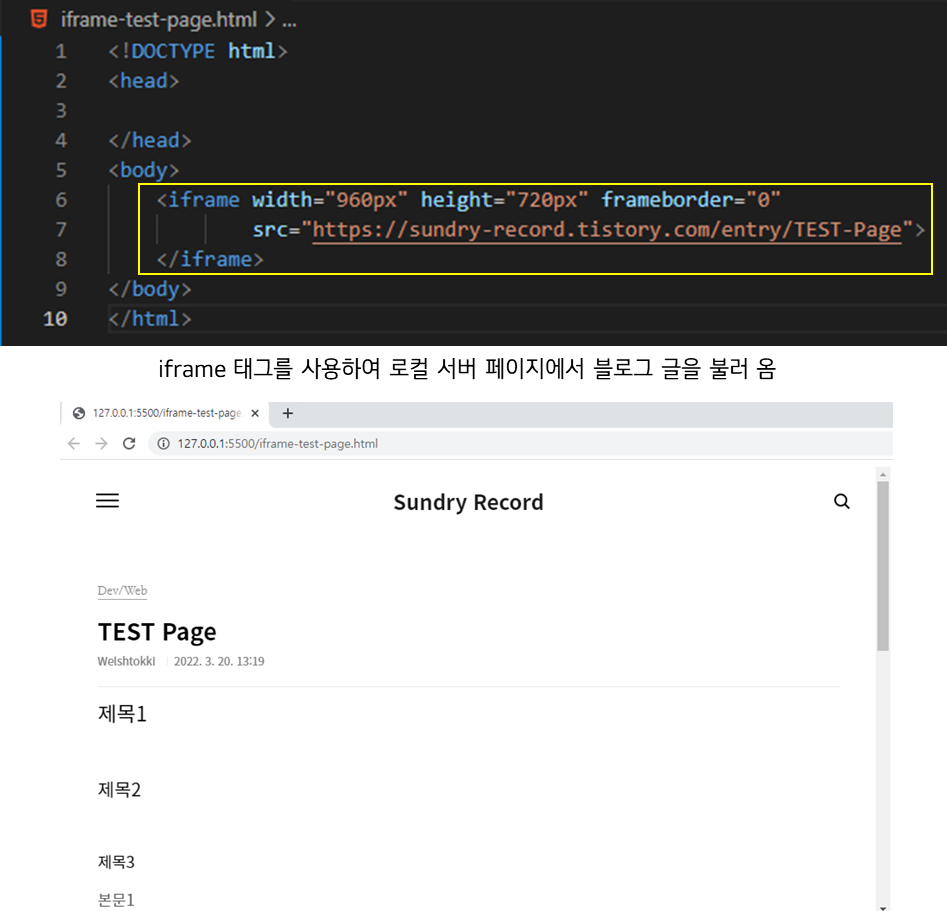Viewport: 947px width, 911px height.
Task: Click the TEST Page post heading
Action: click(x=157, y=633)
